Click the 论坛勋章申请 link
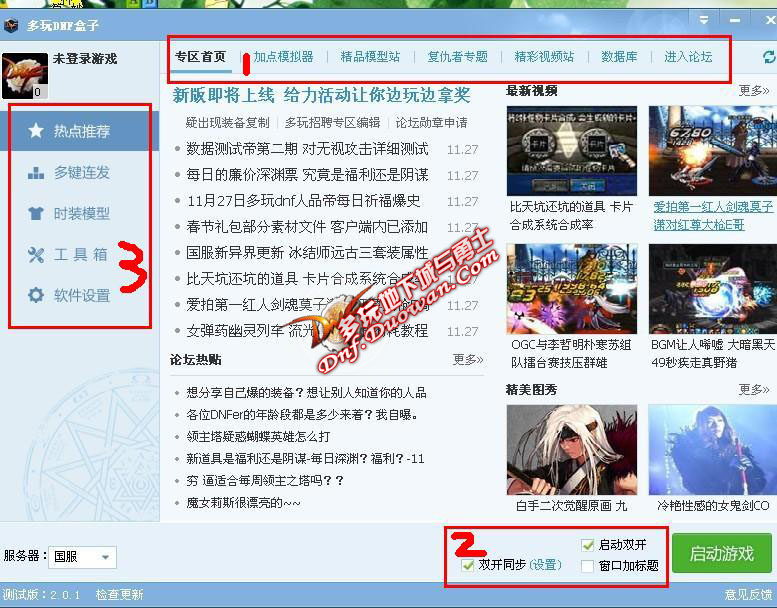The width and height of the screenshot is (777, 608). (x=432, y=122)
